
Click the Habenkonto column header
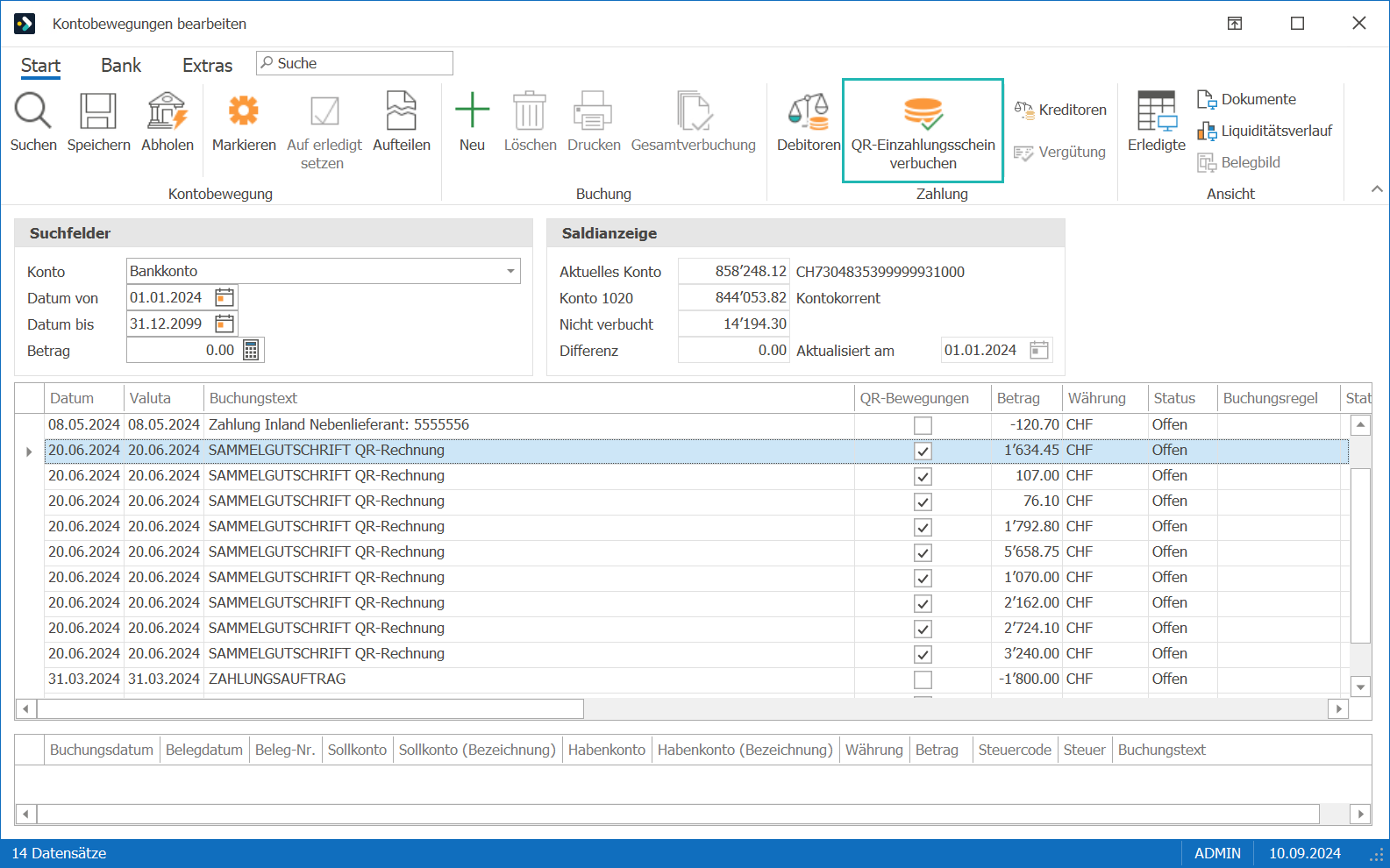point(607,751)
